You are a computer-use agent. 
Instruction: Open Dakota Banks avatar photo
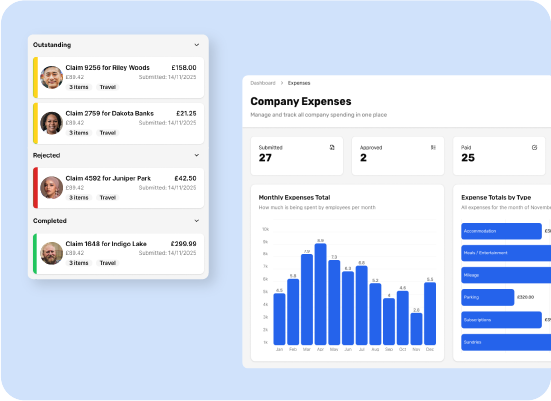point(52,123)
